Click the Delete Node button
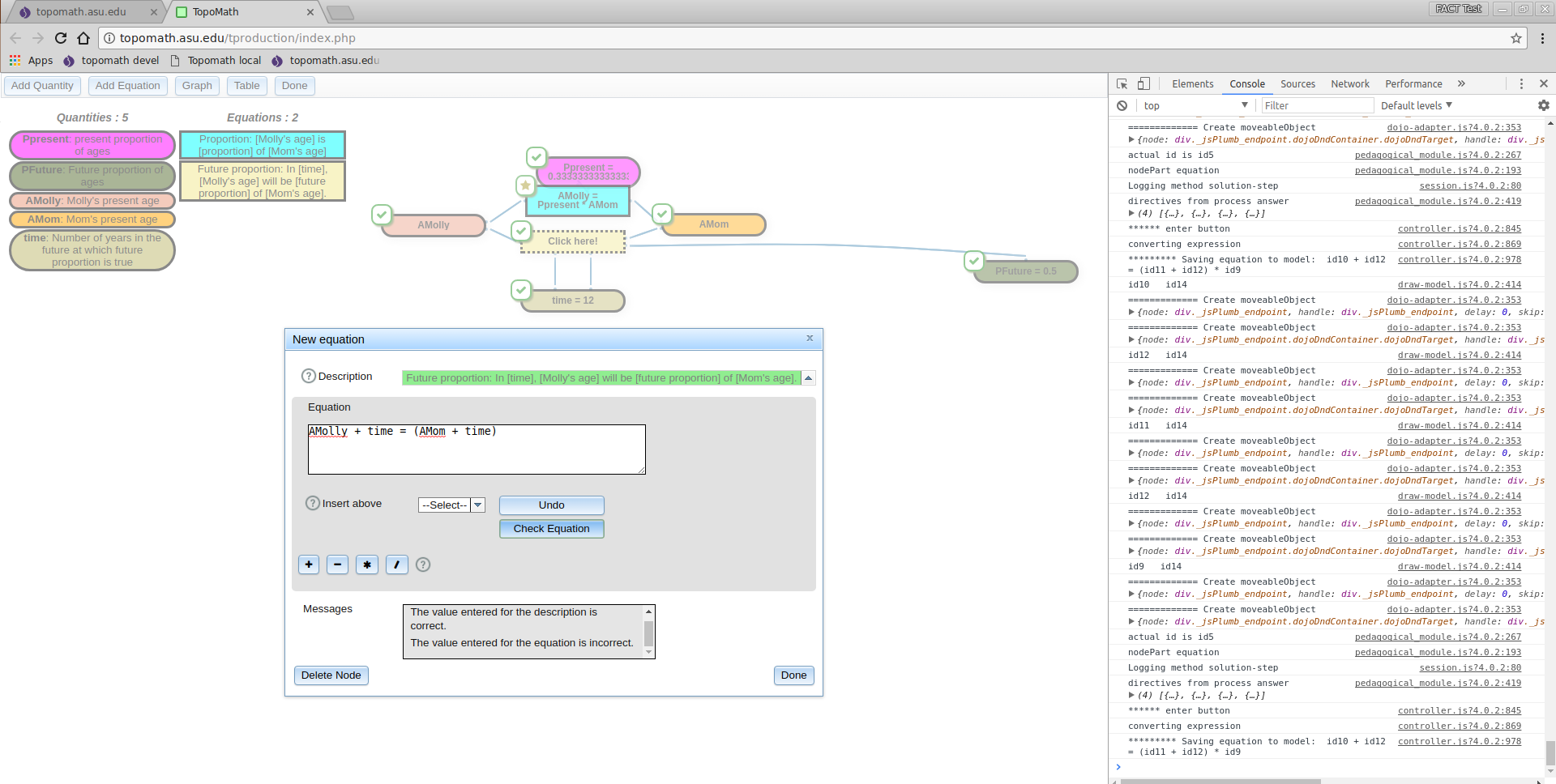The image size is (1556, 784). (331, 675)
